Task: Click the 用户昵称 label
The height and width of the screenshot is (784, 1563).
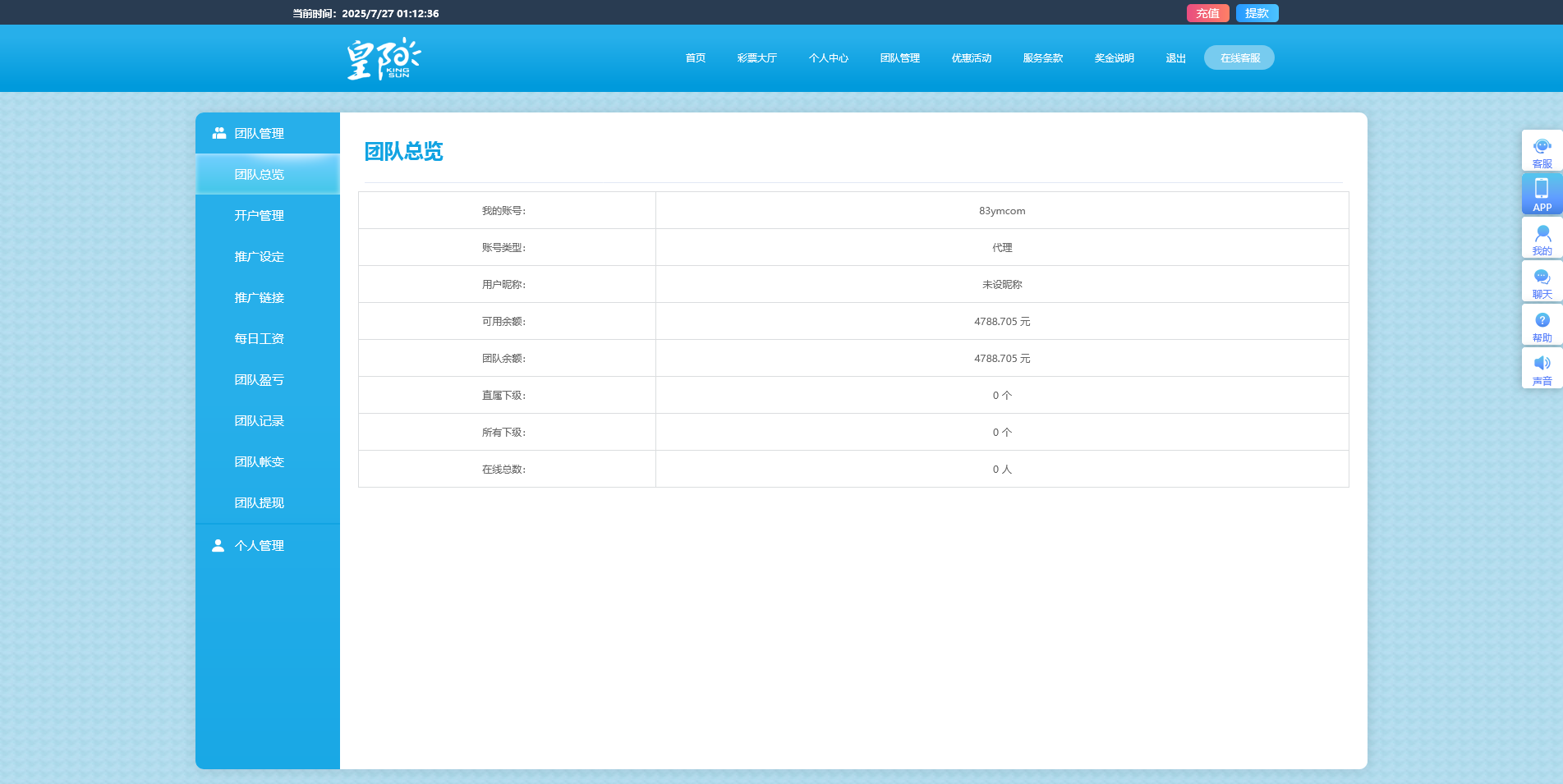Action: tap(503, 285)
